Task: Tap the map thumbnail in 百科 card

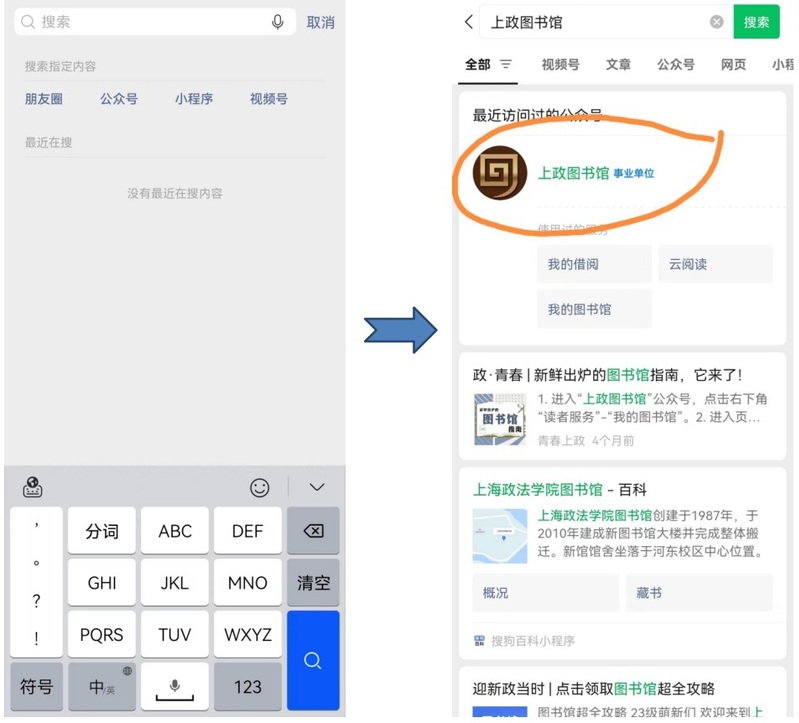Action: coord(500,536)
